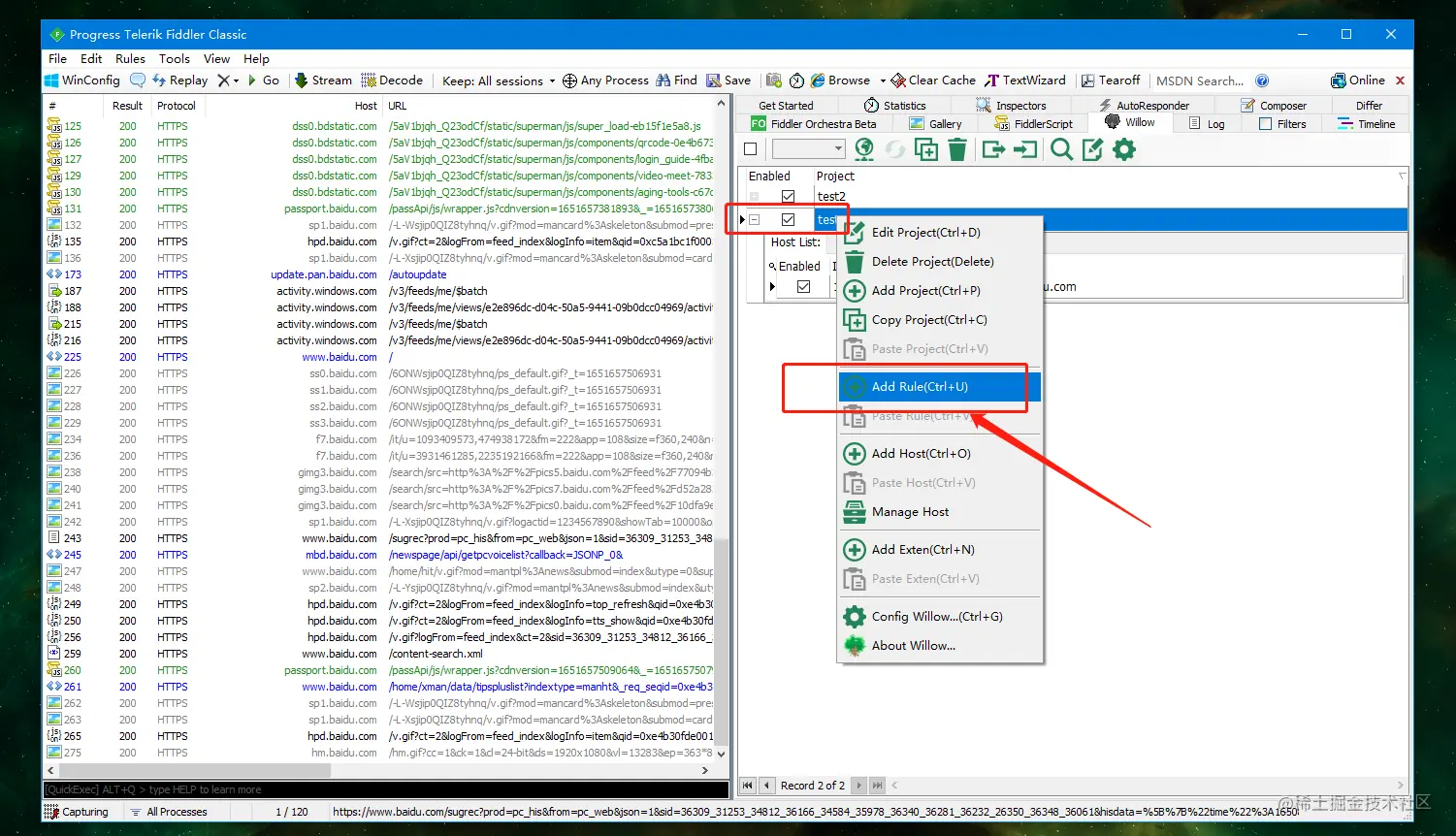Clear Cache from the toolbar
The image size is (1456, 836).
(x=933, y=80)
